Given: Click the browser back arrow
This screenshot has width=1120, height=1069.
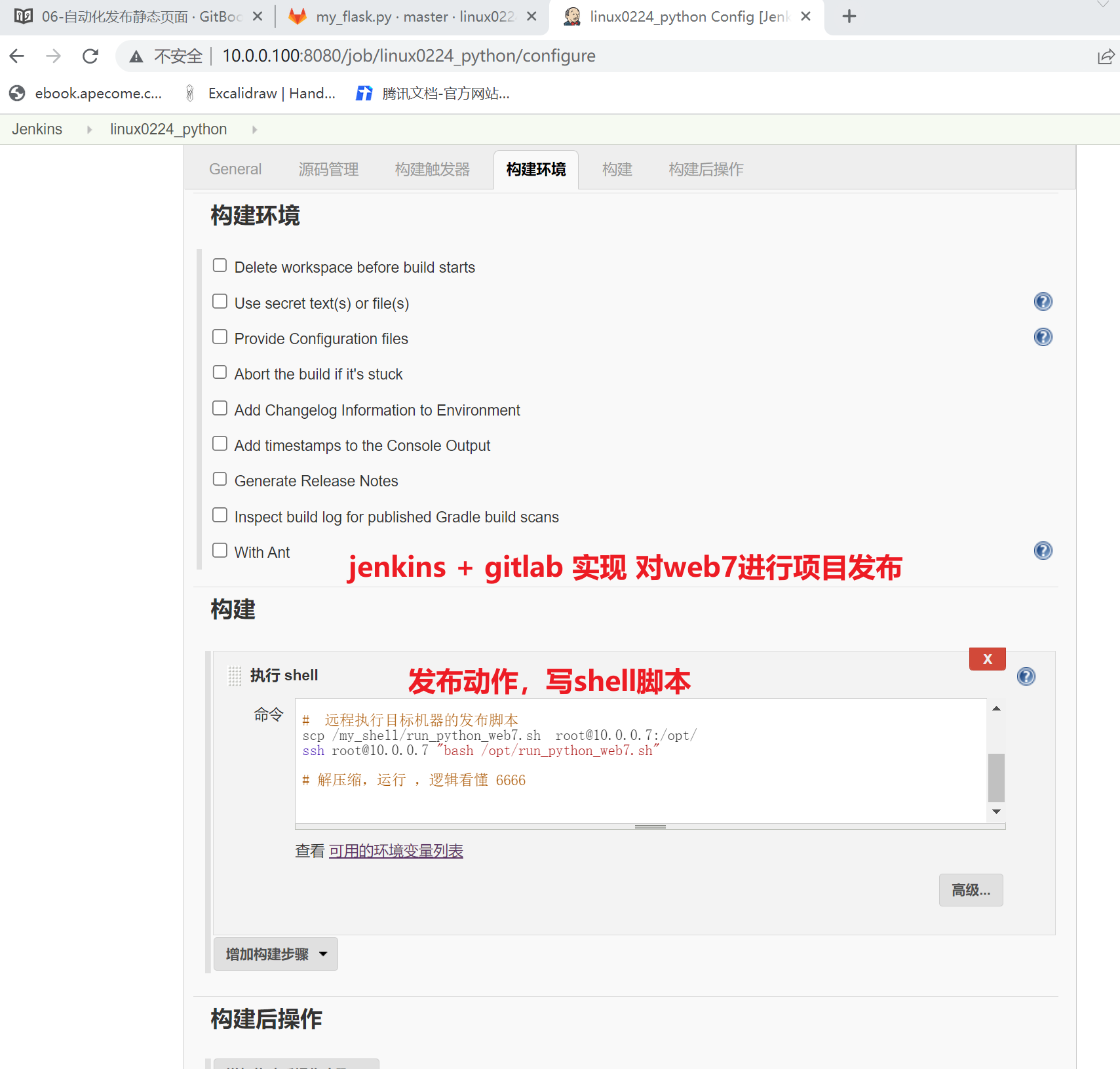Looking at the screenshot, I should tap(17, 56).
